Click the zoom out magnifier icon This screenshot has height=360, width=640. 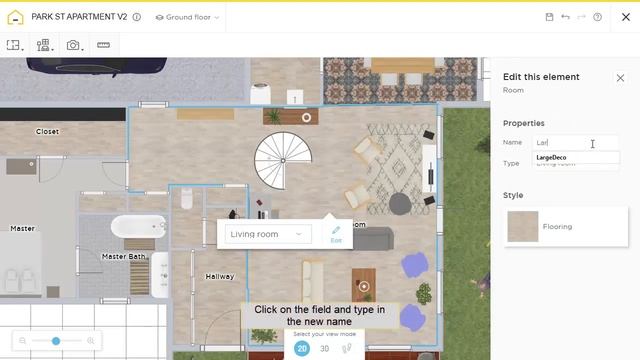pyautogui.click(x=22, y=340)
